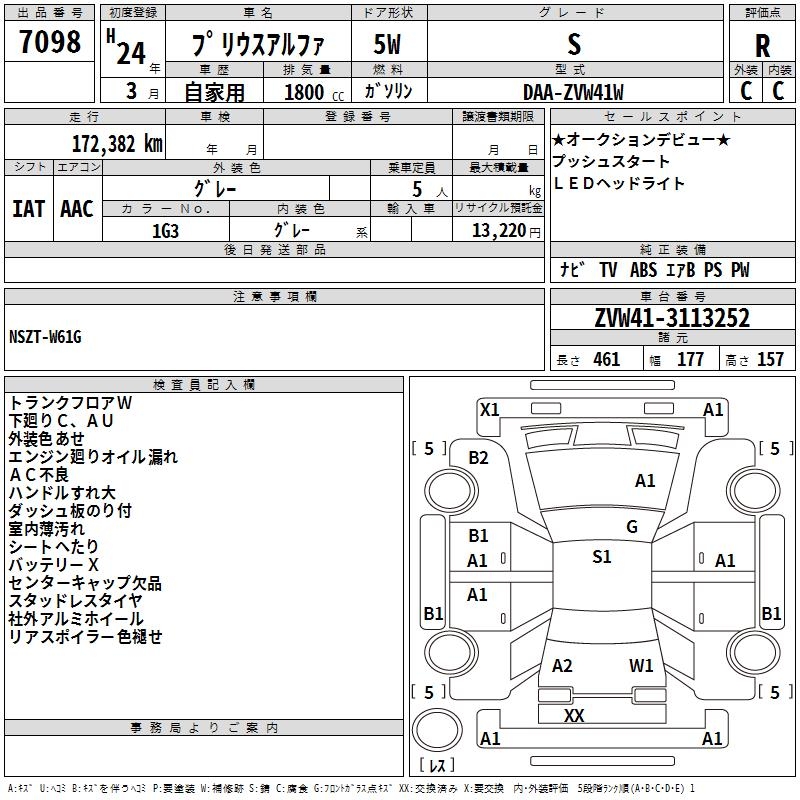Click the X1 damage marker on car diagram

(x=489, y=409)
